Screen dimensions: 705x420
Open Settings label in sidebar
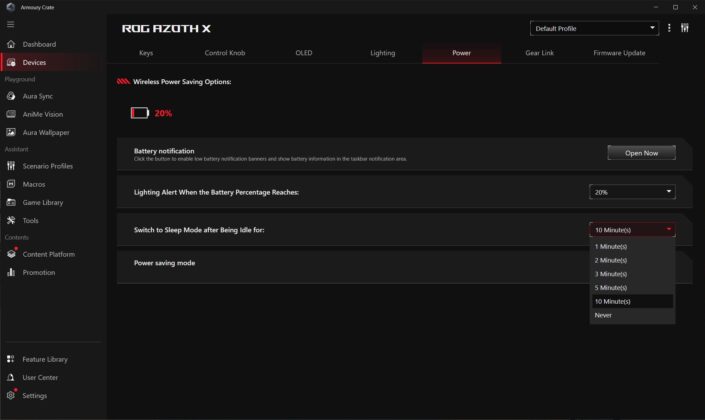pos(35,396)
